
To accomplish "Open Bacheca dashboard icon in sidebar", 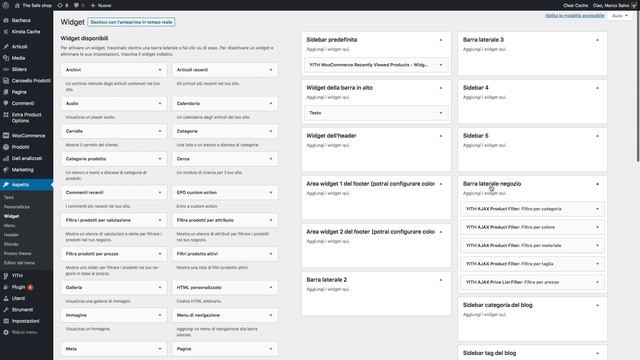I will click(x=6, y=20).
